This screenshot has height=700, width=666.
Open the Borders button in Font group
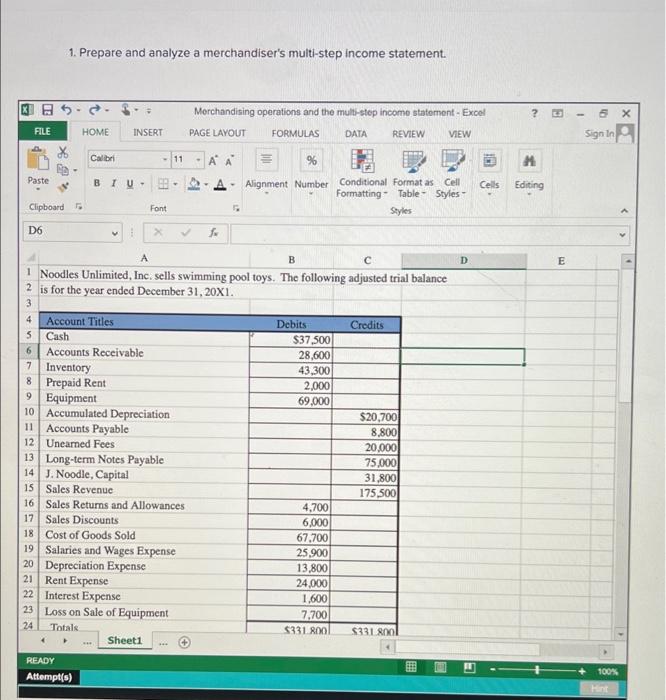pyautogui.click(x=164, y=183)
